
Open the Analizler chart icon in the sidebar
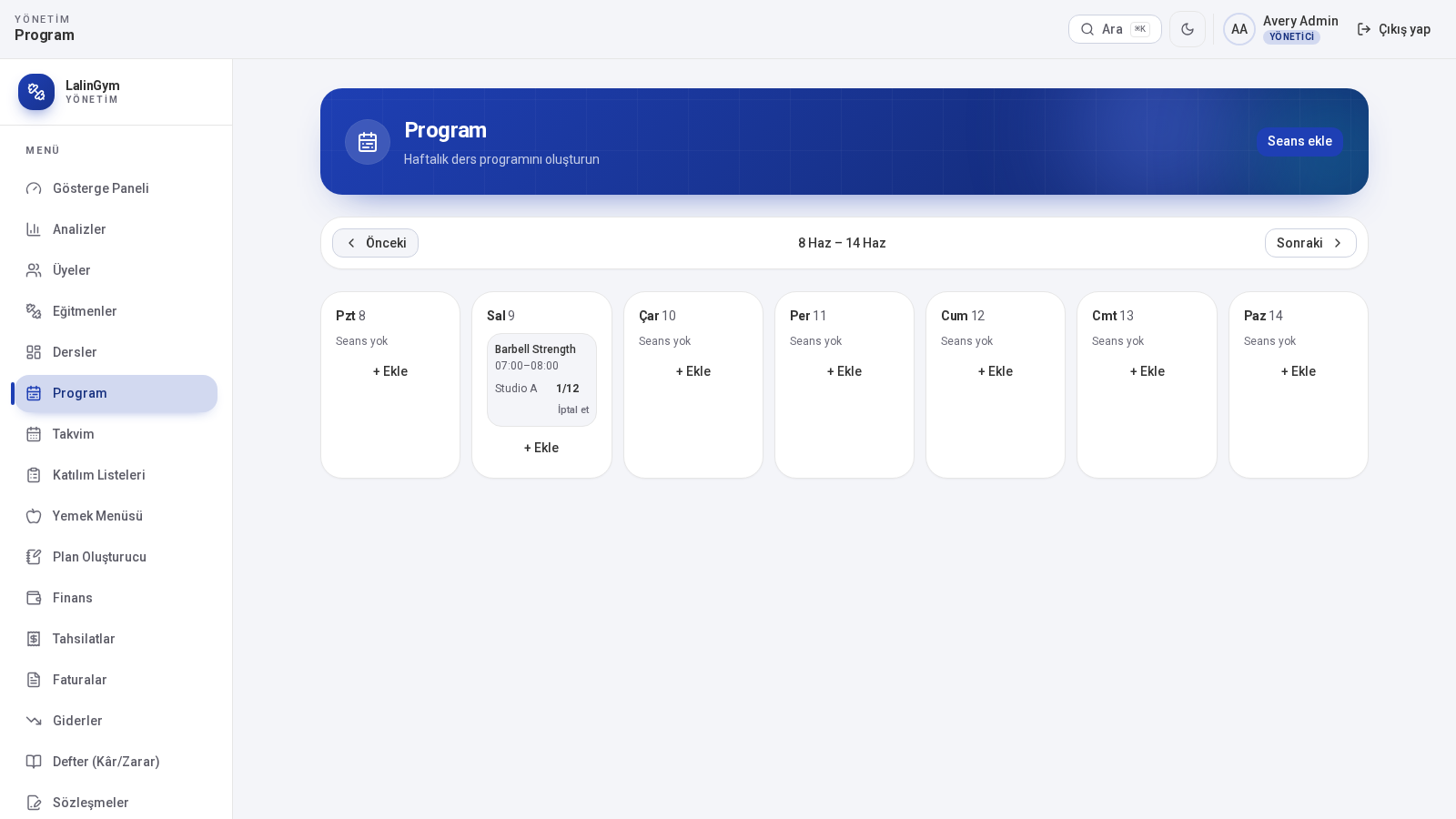tap(34, 229)
